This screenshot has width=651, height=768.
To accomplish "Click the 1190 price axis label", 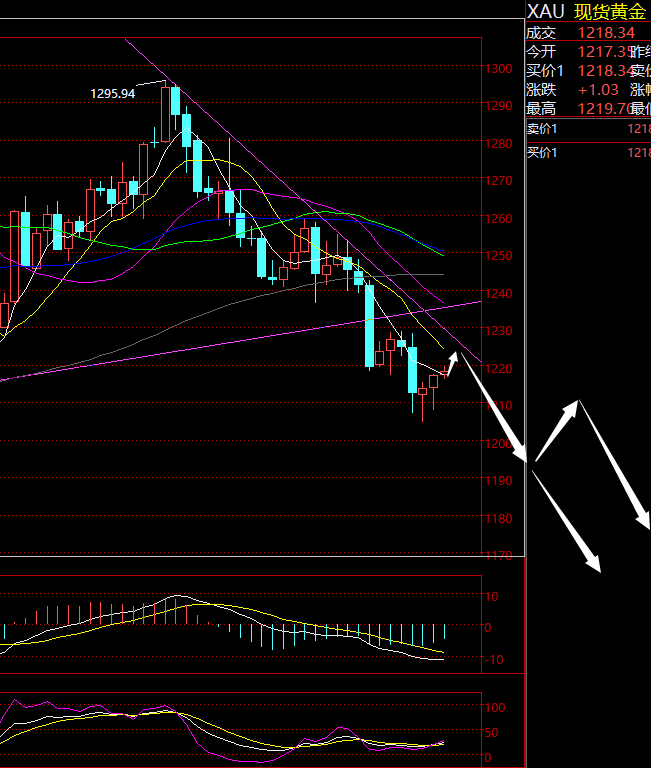I will point(499,480).
